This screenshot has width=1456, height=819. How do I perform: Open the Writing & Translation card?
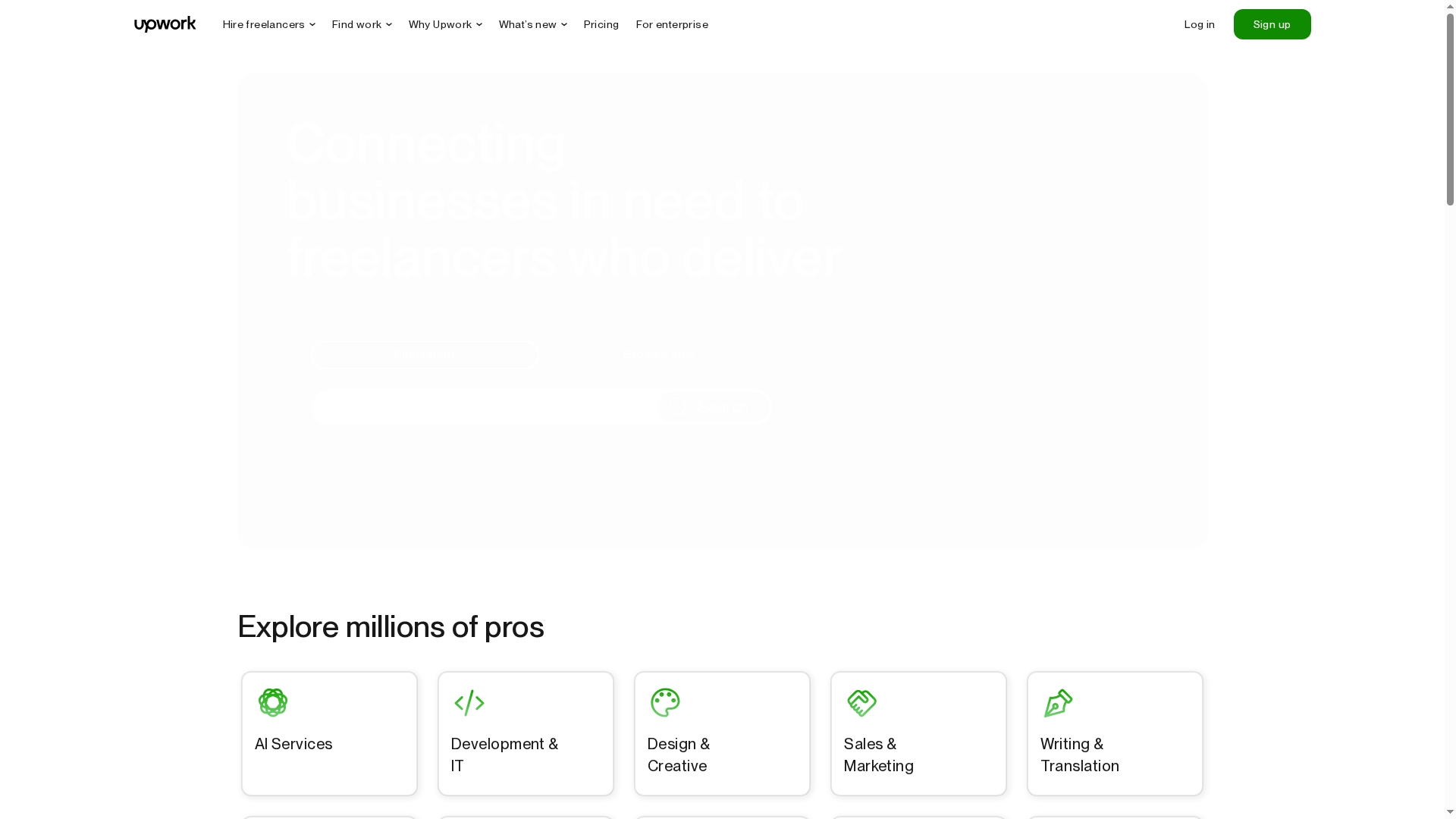pyautogui.click(x=1114, y=733)
